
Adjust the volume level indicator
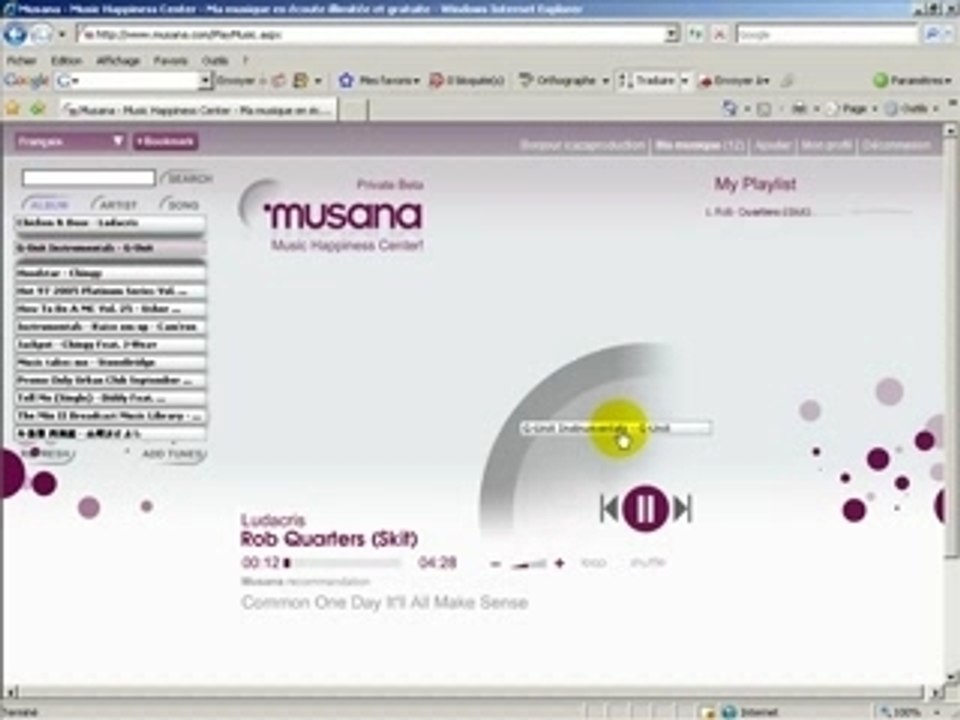coord(528,564)
